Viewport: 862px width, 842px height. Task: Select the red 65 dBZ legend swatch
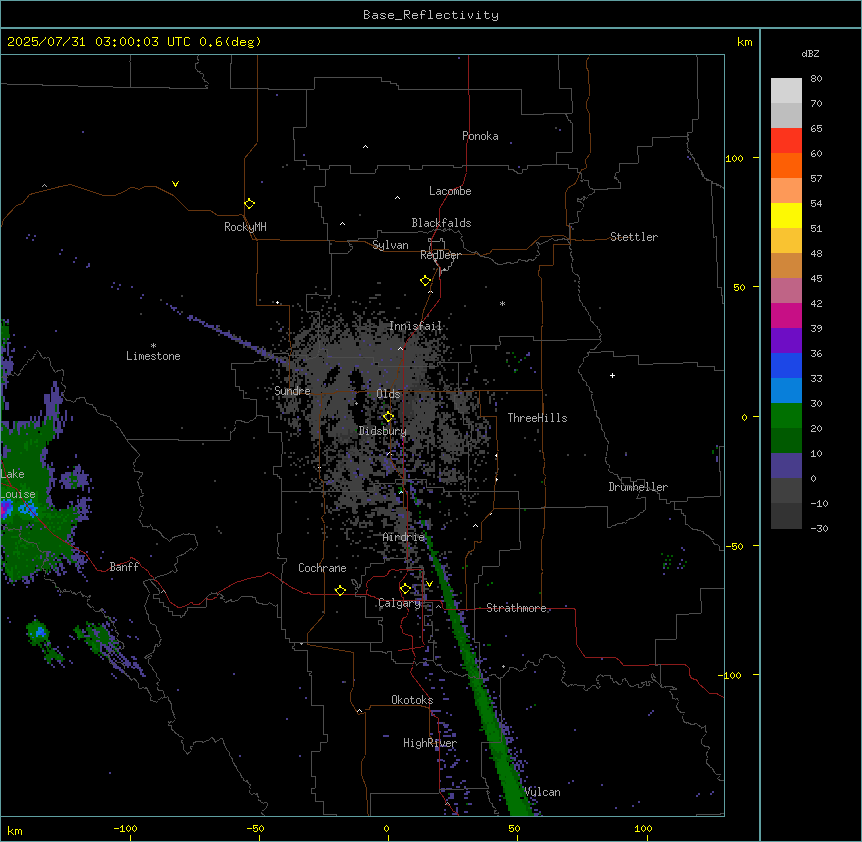click(x=786, y=140)
